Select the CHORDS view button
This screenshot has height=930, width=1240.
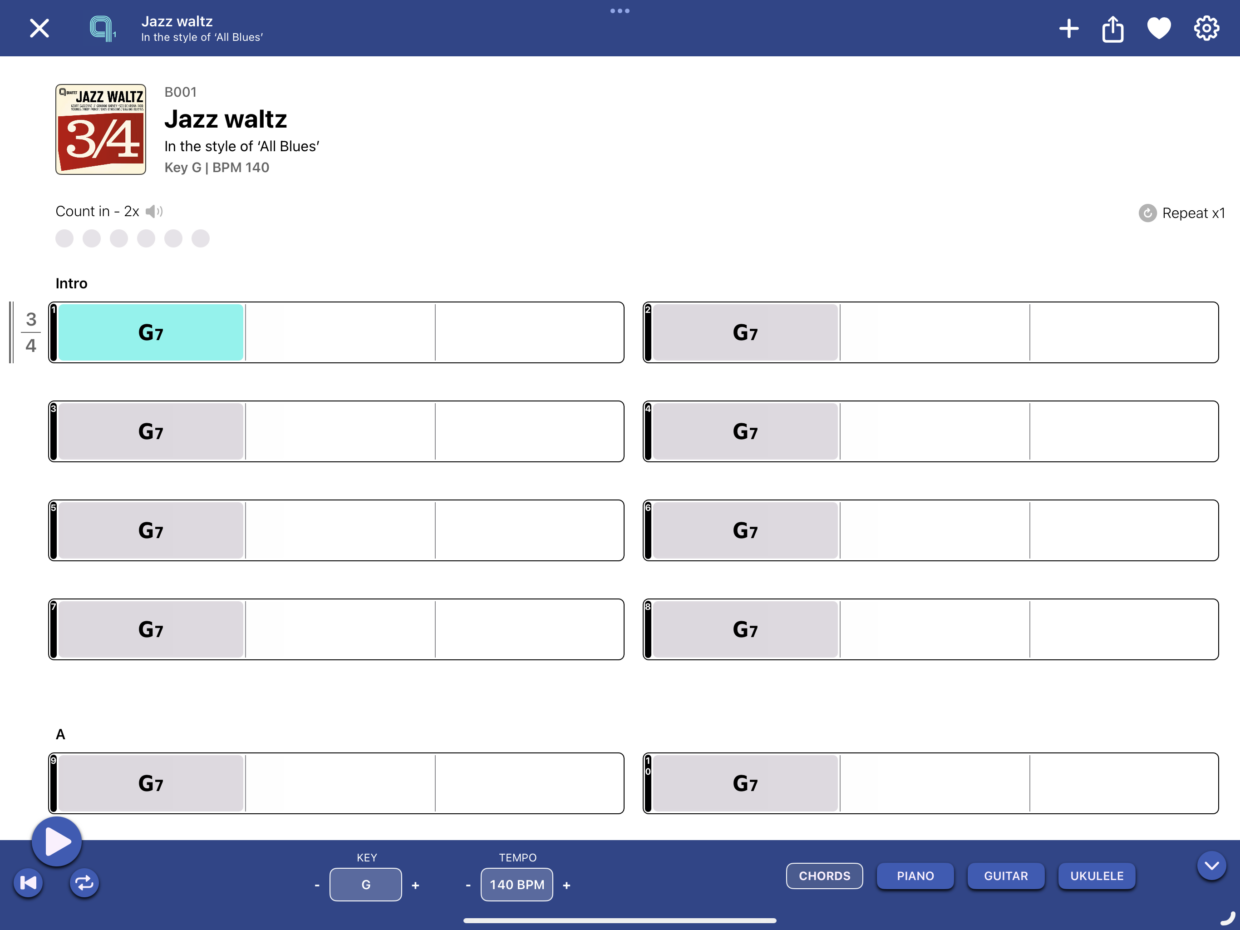(x=825, y=876)
